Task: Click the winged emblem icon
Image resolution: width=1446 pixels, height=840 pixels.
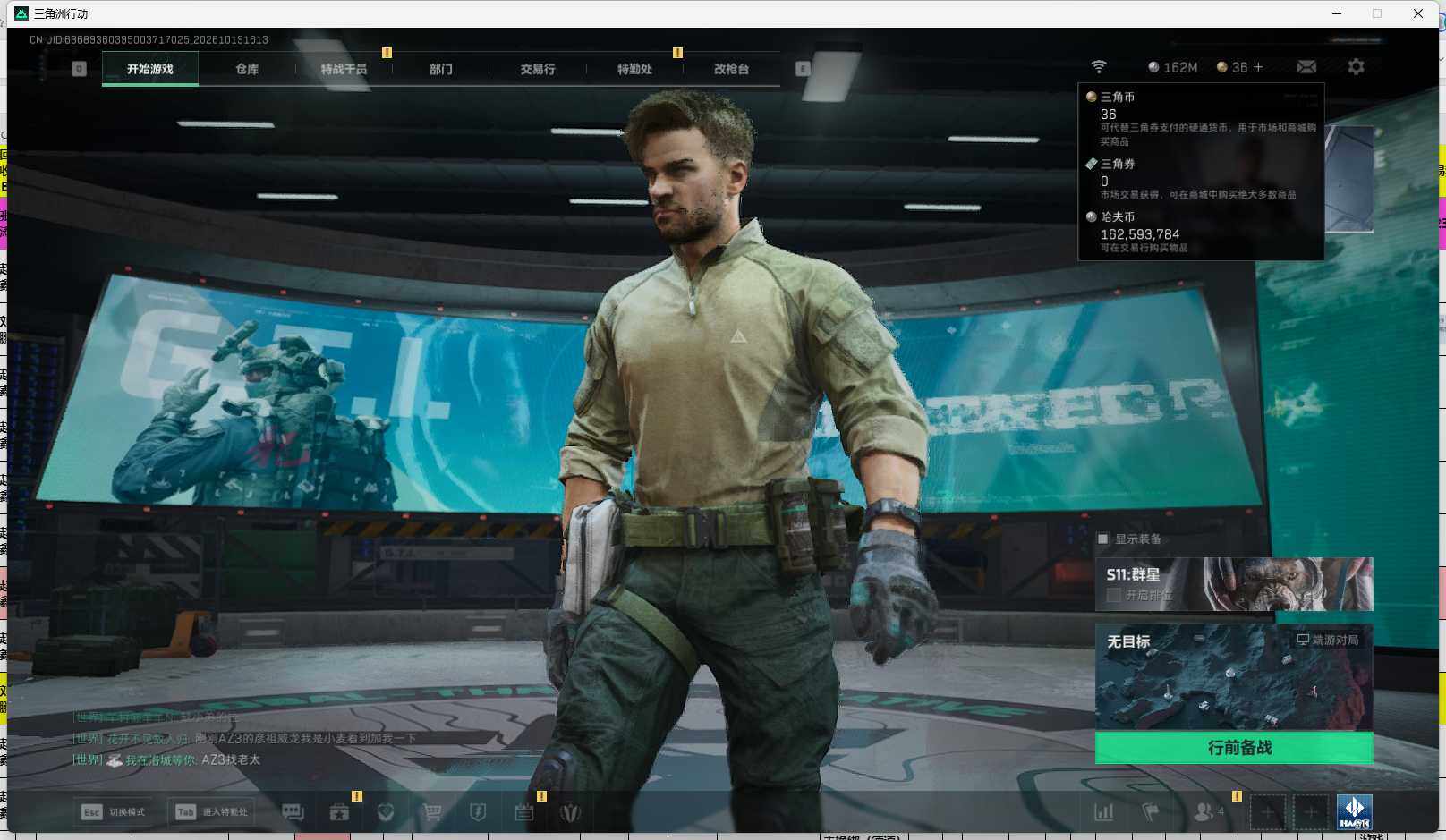Action: (570, 812)
